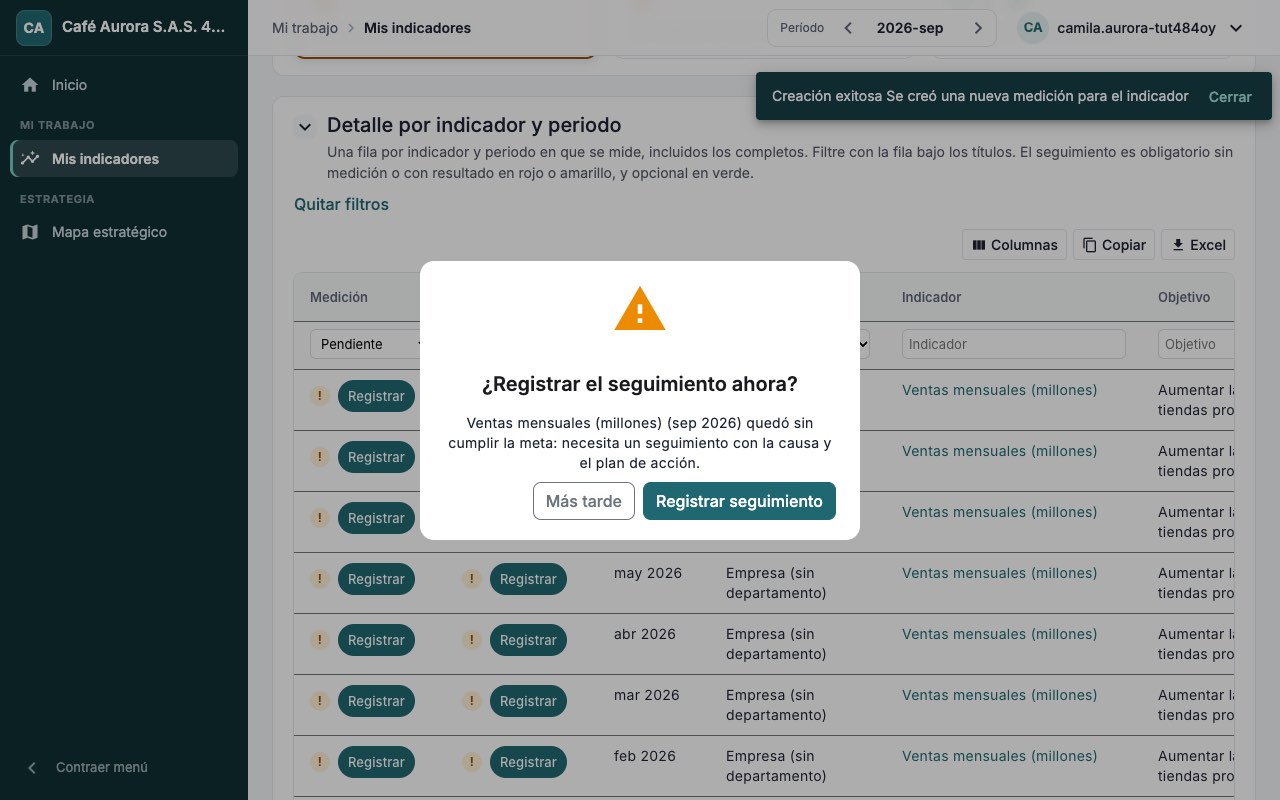Focus the Indicador filter input field
This screenshot has height=800, width=1280.
coord(1014,344)
